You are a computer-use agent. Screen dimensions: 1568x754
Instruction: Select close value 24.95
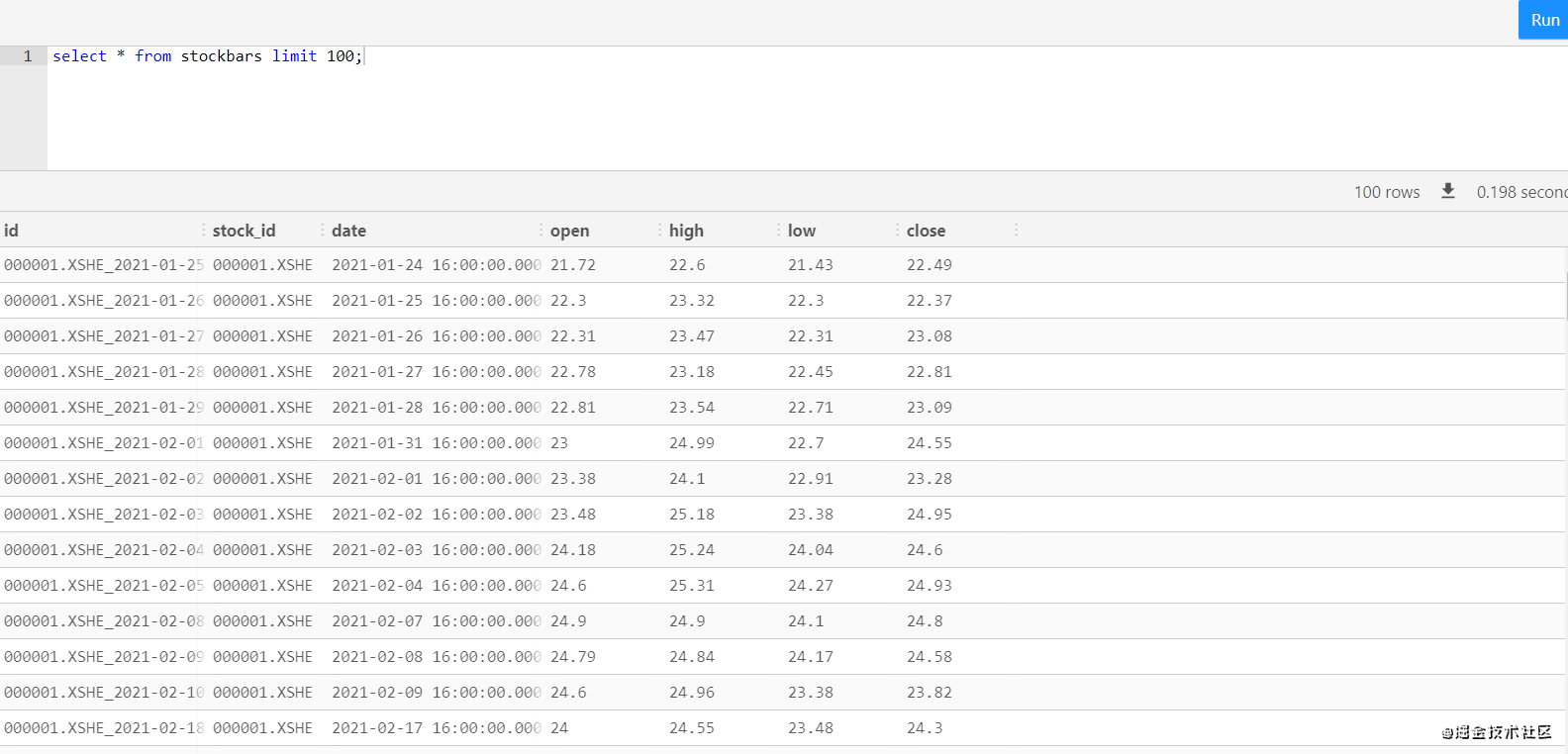pos(930,515)
